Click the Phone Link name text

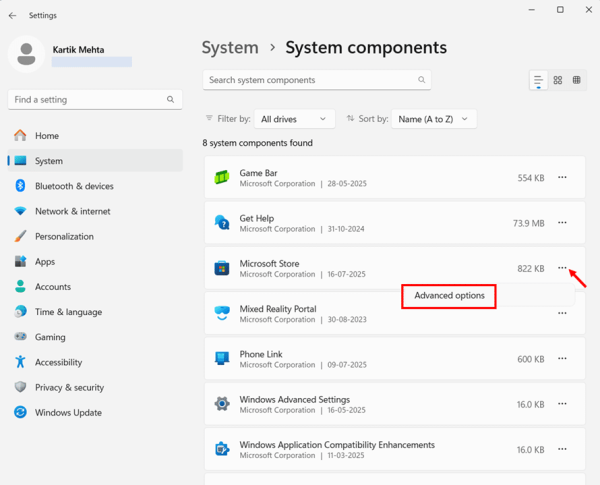261,354
